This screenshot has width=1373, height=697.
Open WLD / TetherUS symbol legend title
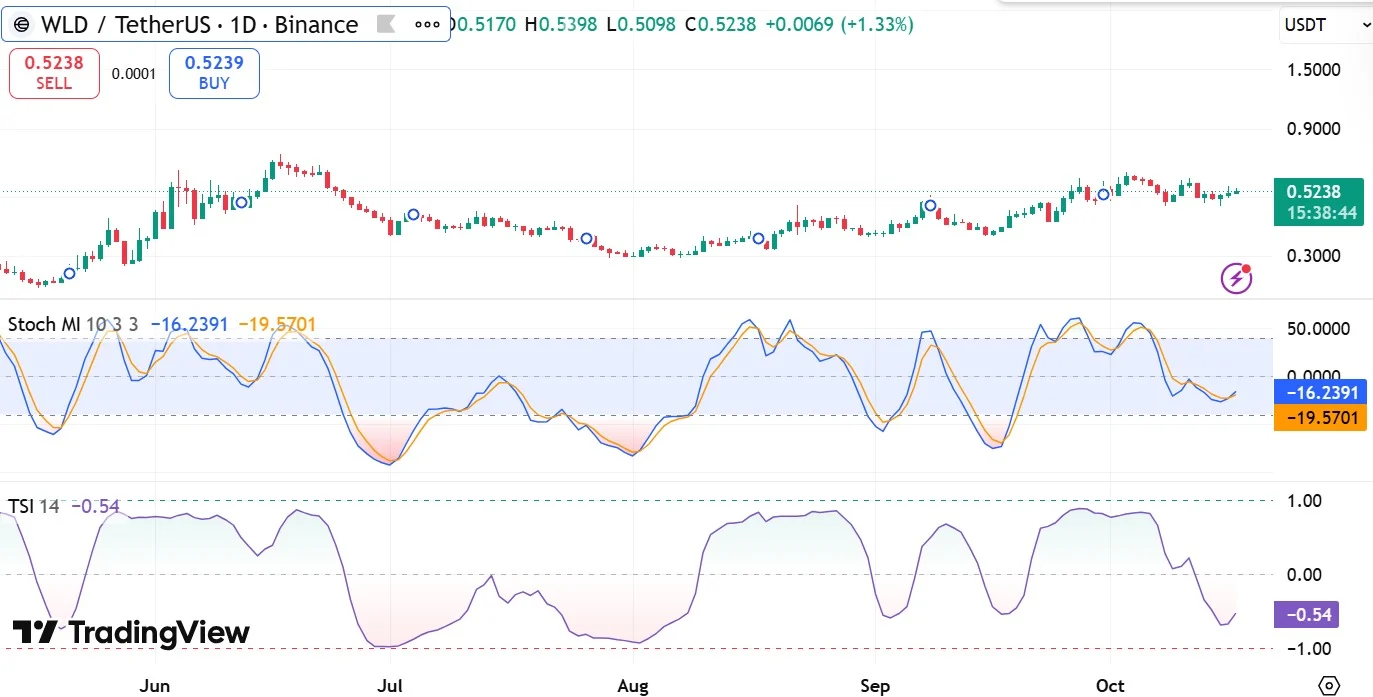pyautogui.click(x=197, y=25)
